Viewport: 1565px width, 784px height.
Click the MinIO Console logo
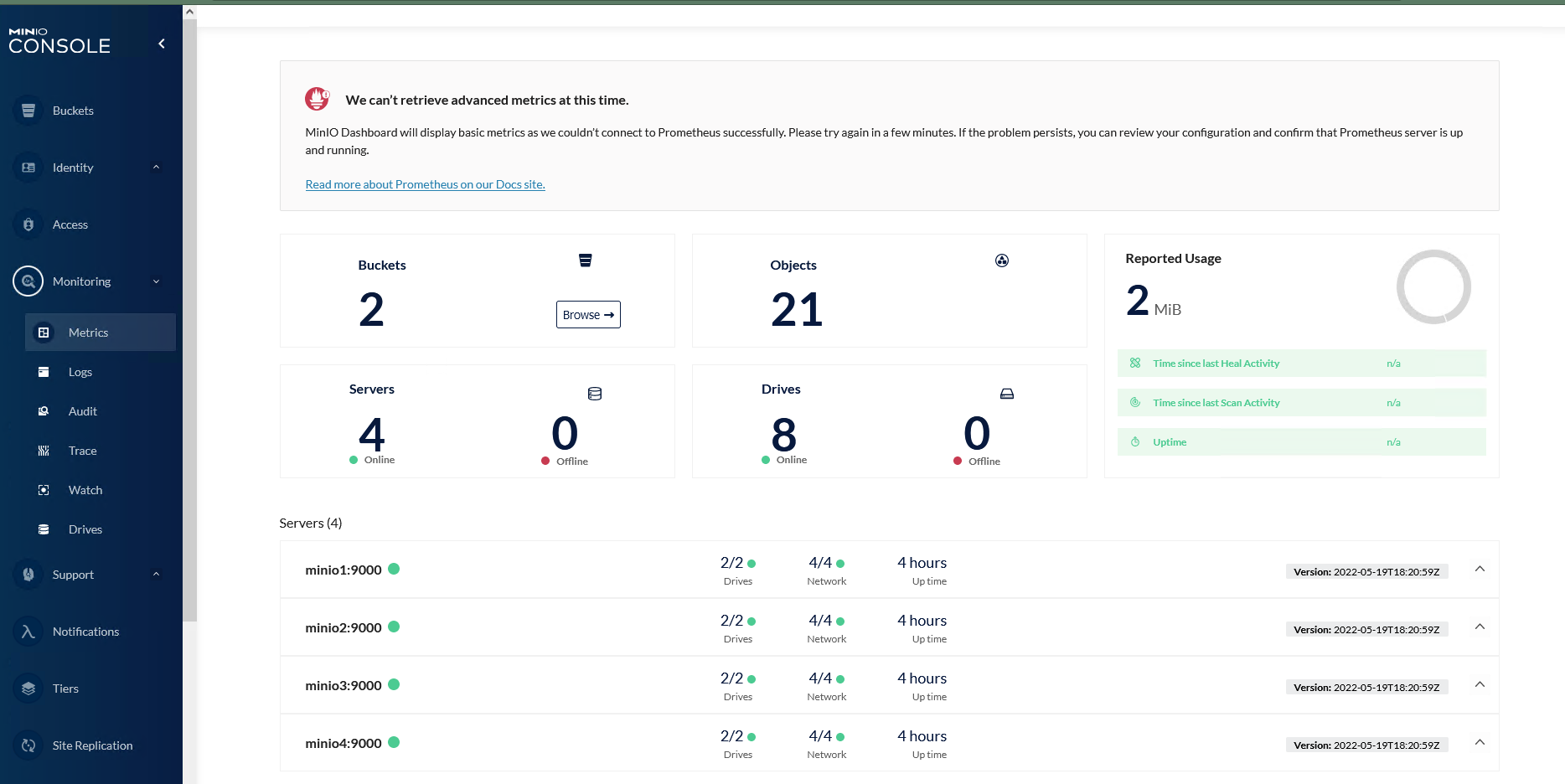[59, 41]
